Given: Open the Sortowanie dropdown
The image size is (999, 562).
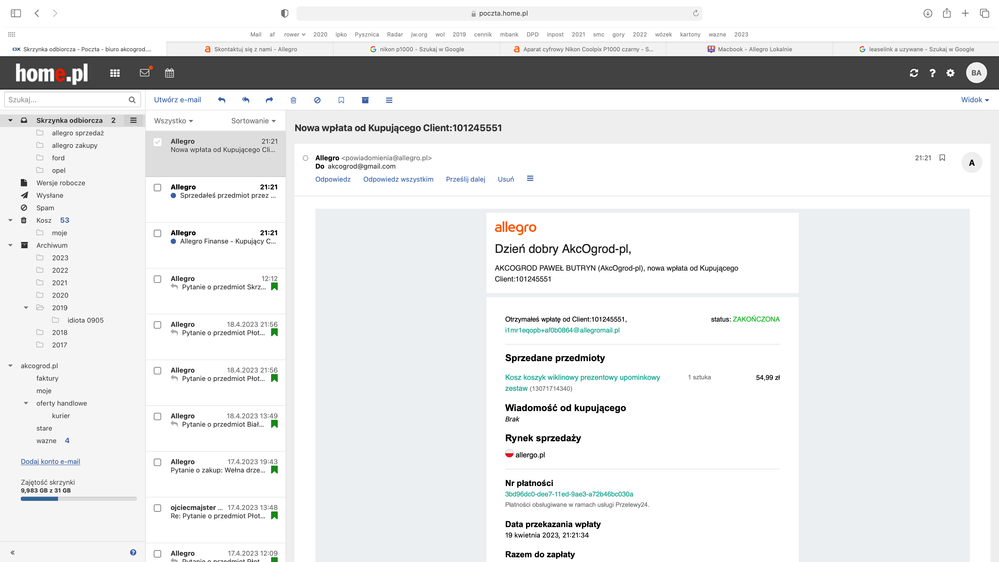Looking at the screenshot, I should tap(253, 121).
